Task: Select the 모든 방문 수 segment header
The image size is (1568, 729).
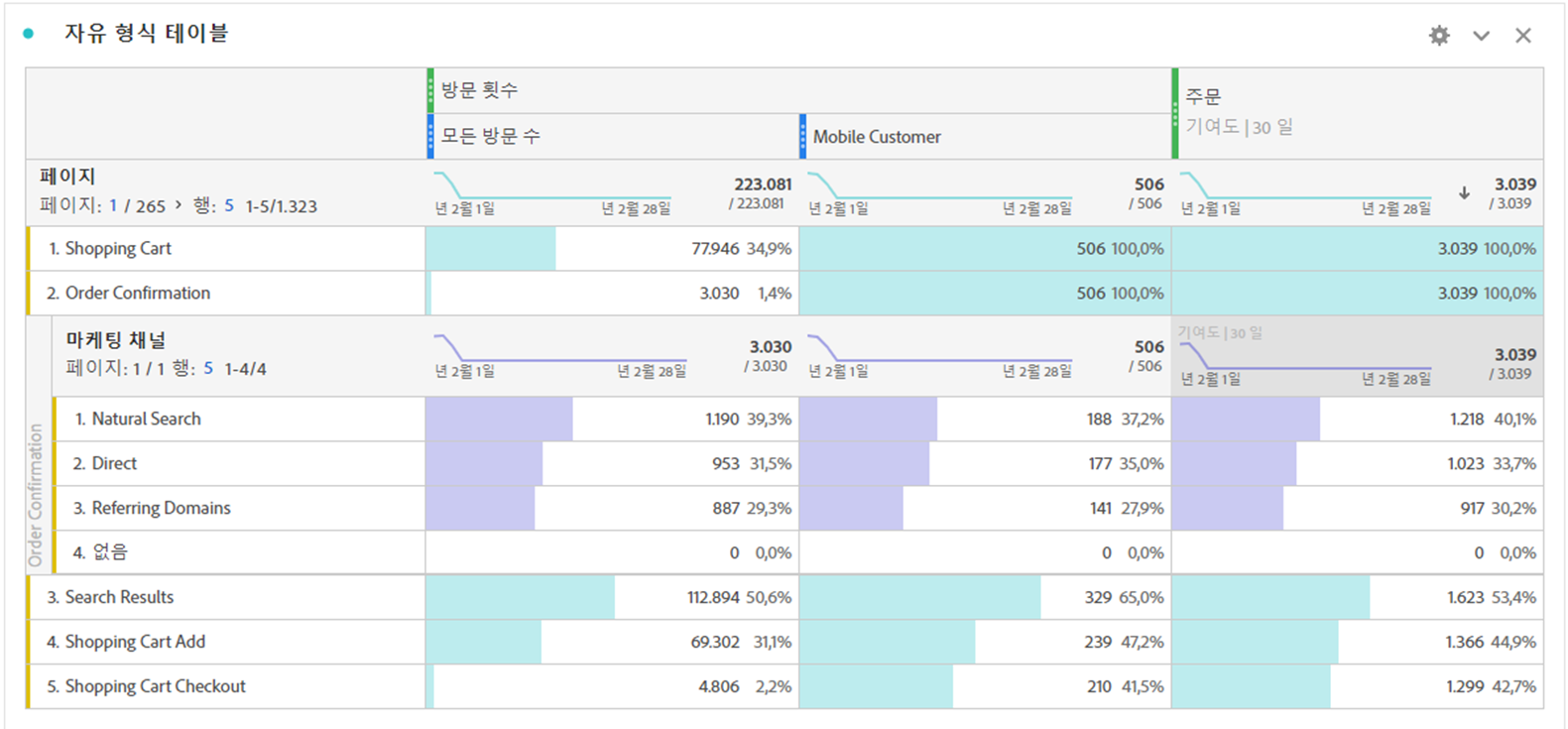Action: click(613, 136)
